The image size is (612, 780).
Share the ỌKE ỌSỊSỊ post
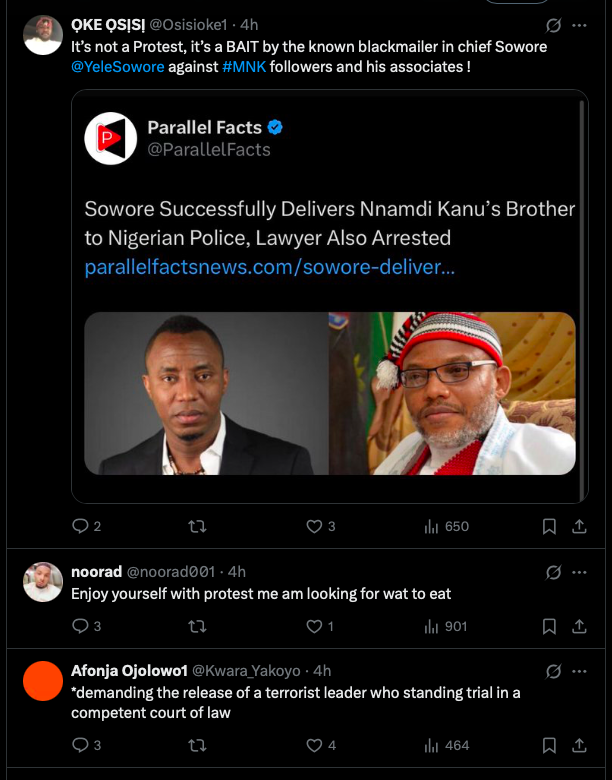click(x=579, y=526)
